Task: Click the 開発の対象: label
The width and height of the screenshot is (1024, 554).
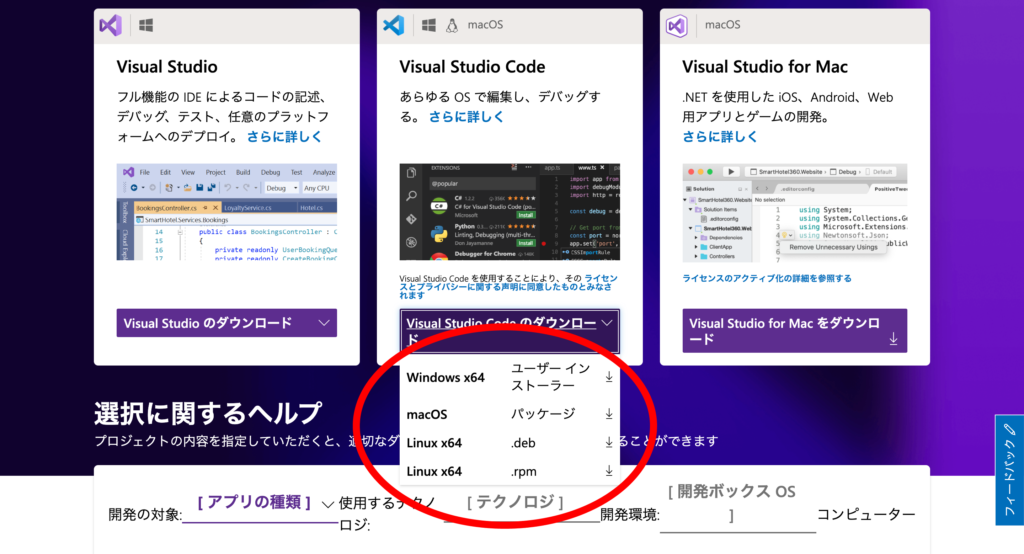Action: click(145, 514)
